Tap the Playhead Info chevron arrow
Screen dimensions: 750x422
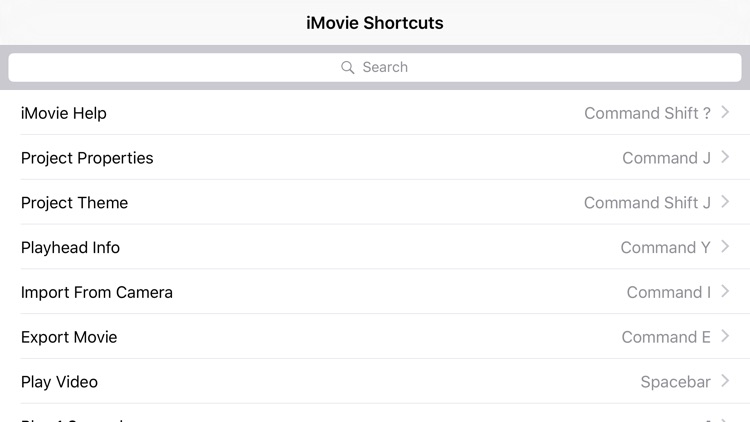click(725, 247)
